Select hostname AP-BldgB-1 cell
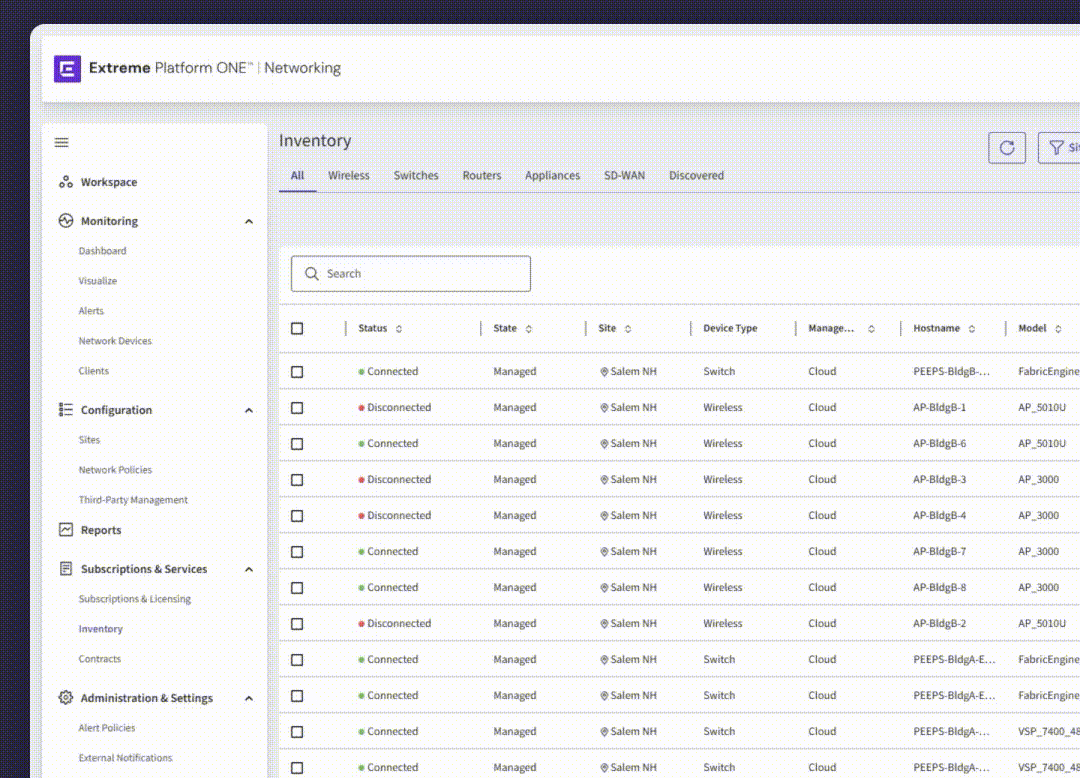Screen dimensions: 1080x778 tap(939, 408)
